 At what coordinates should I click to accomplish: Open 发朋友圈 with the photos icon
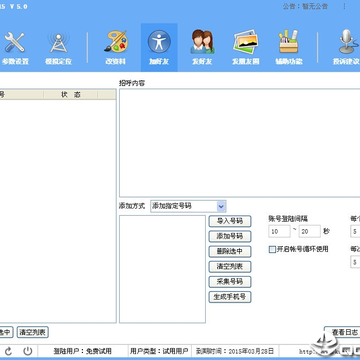[x=246, y=48]
